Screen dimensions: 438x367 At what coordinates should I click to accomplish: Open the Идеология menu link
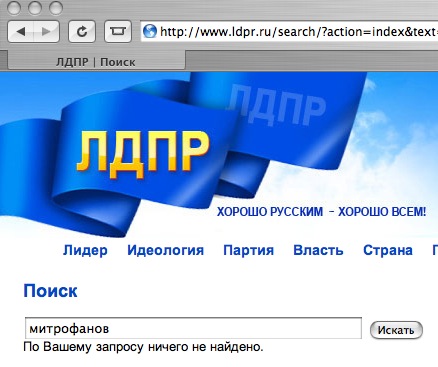(x=165, y=250)
